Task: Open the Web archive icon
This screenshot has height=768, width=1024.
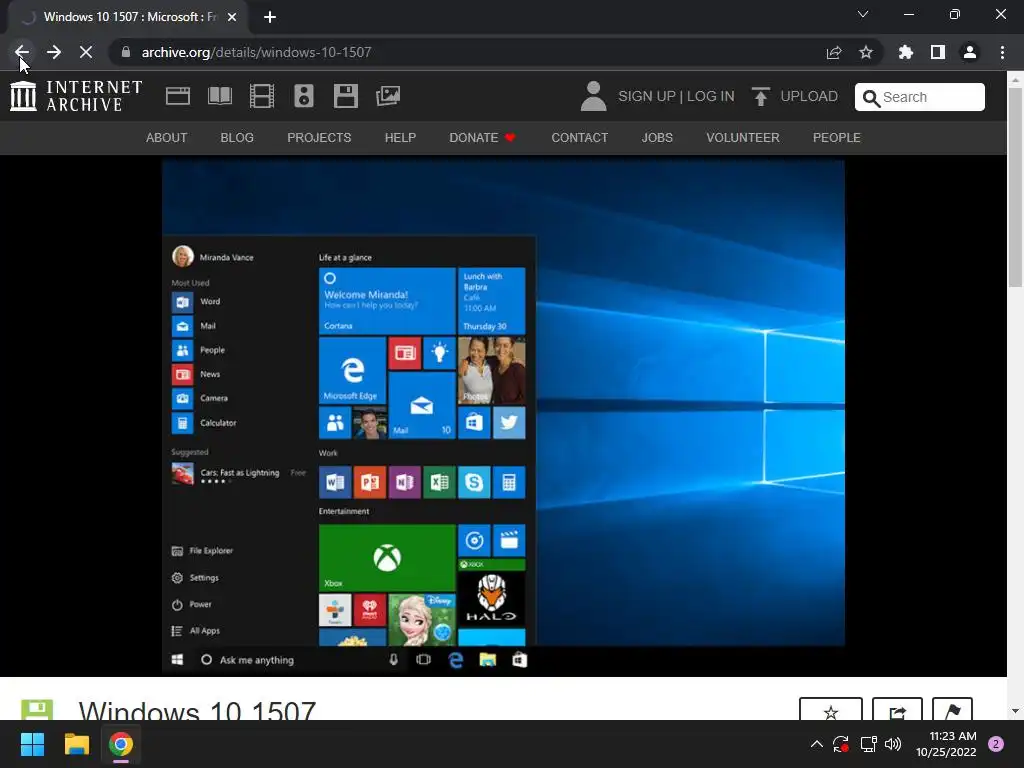Action: [x=178, y=96]
